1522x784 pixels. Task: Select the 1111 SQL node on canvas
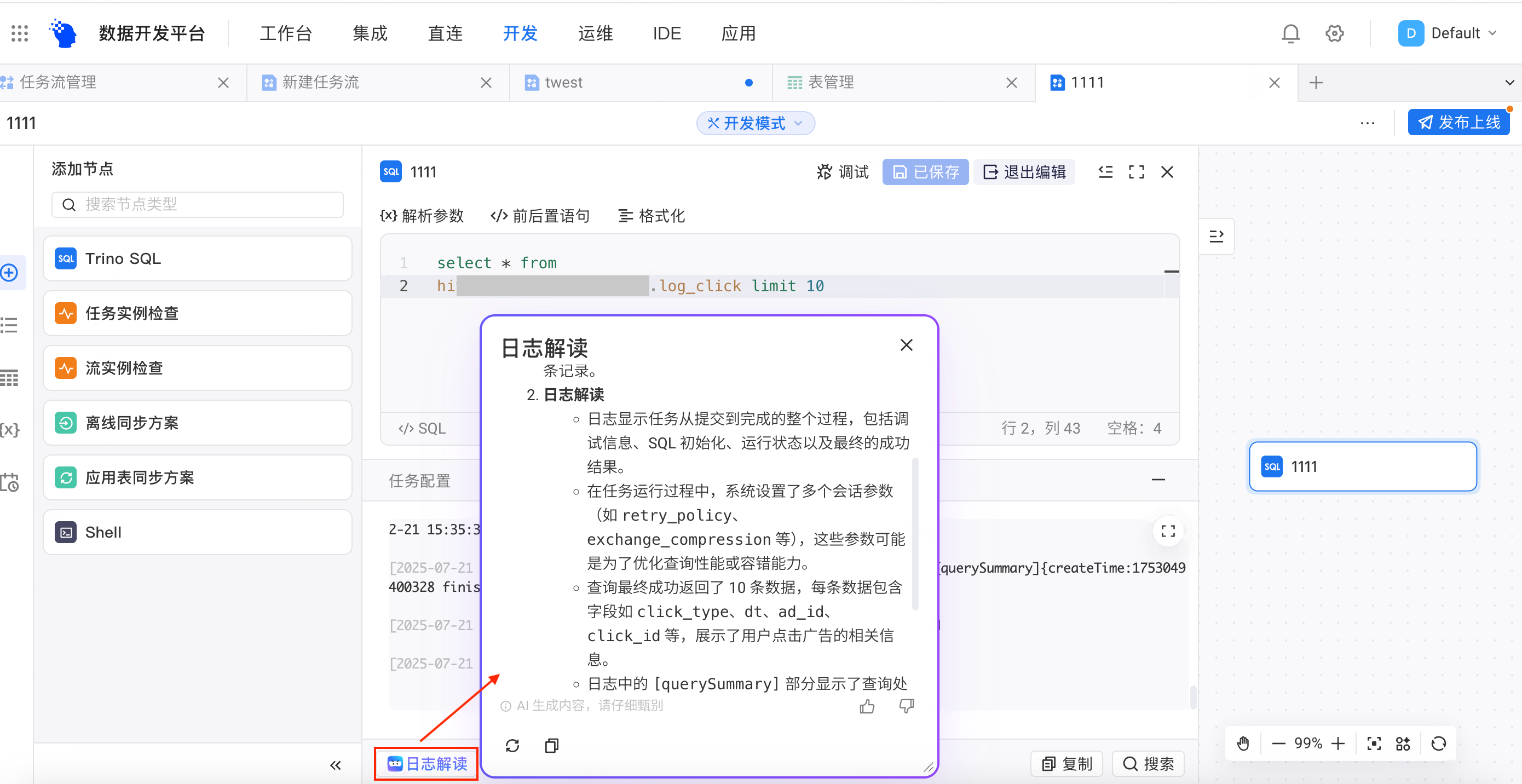[1363, 467]
